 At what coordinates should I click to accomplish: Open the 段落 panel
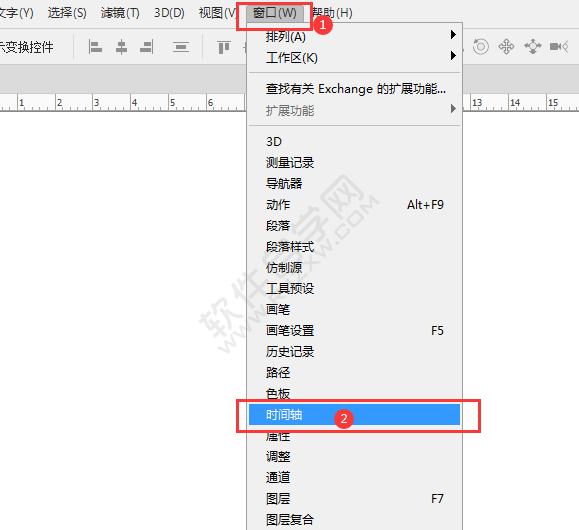point(354,226)
